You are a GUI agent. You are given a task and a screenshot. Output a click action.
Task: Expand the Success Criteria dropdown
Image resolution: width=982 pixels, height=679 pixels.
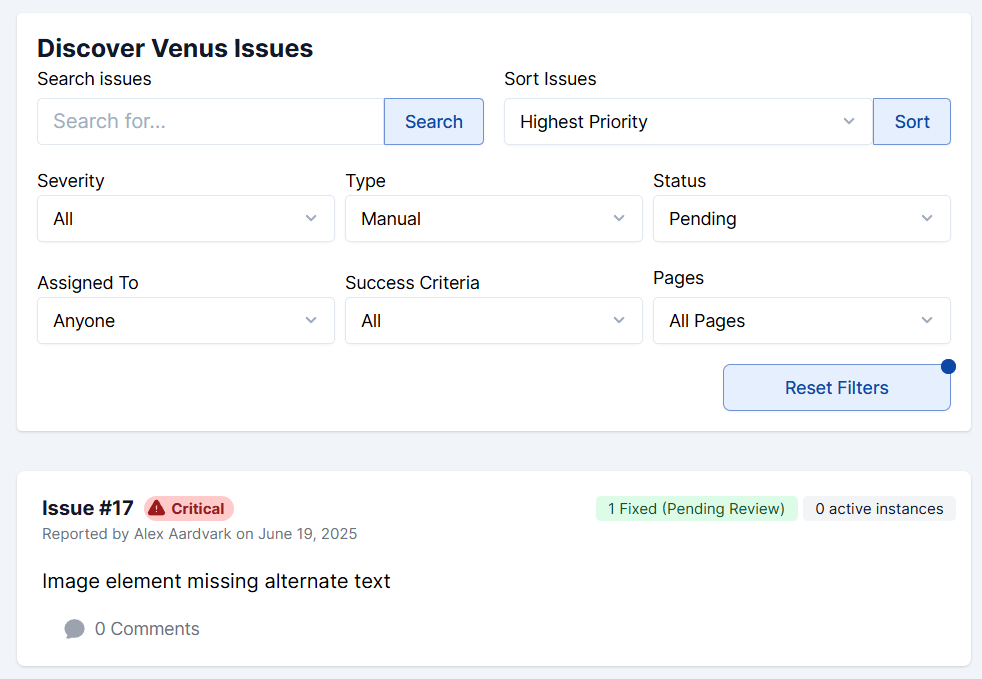[493, 321]
